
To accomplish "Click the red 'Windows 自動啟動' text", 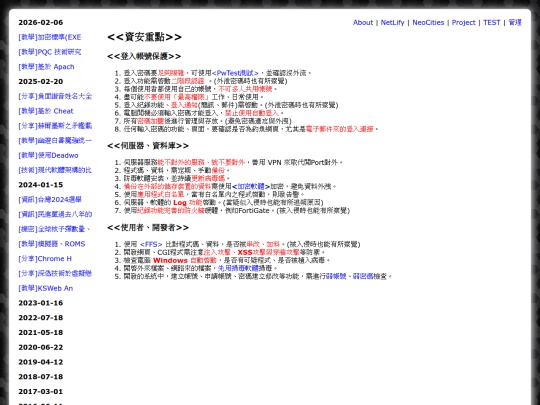I will point(185,260).
